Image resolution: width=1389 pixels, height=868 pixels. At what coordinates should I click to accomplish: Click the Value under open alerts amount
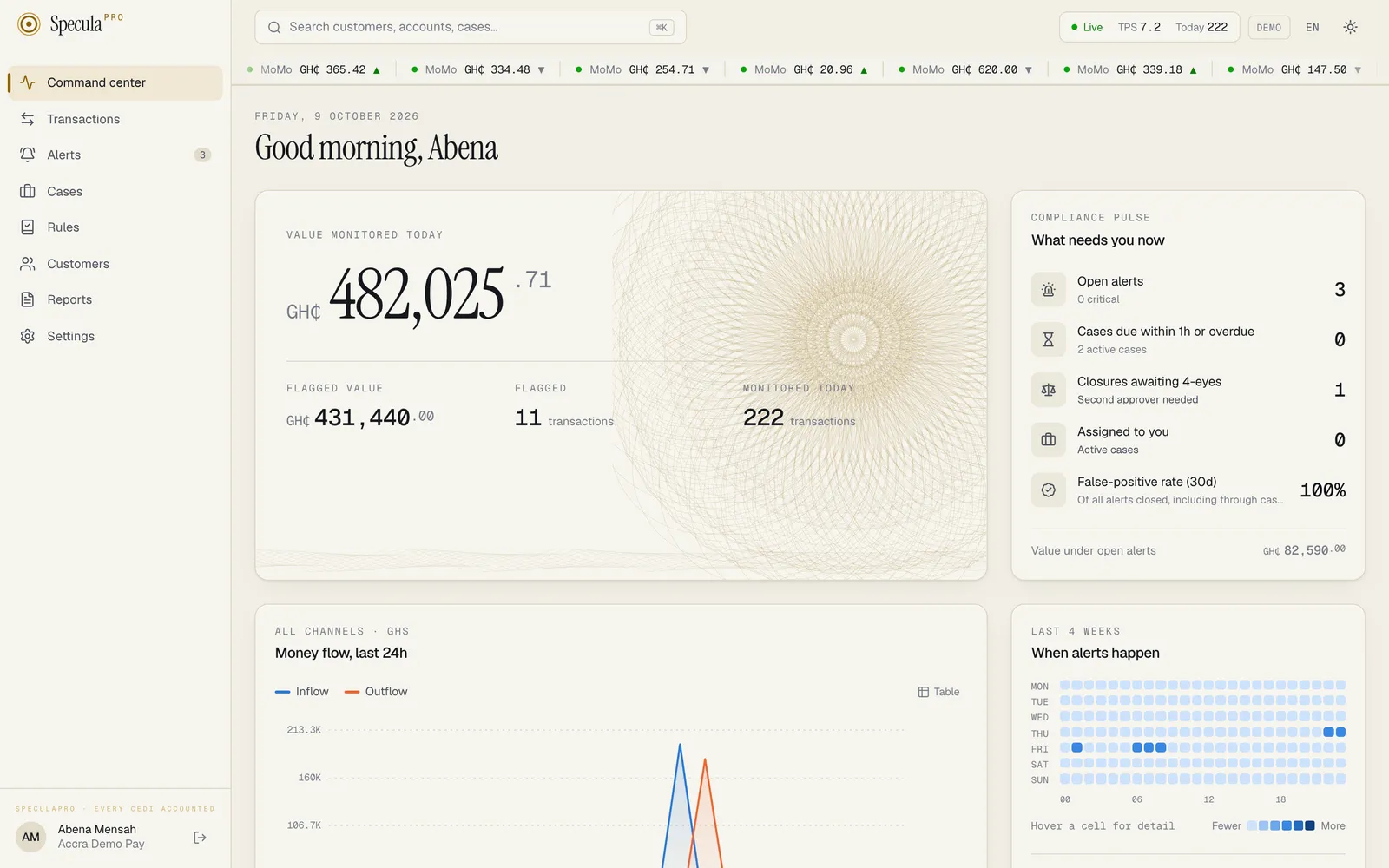coord(1304,550)
